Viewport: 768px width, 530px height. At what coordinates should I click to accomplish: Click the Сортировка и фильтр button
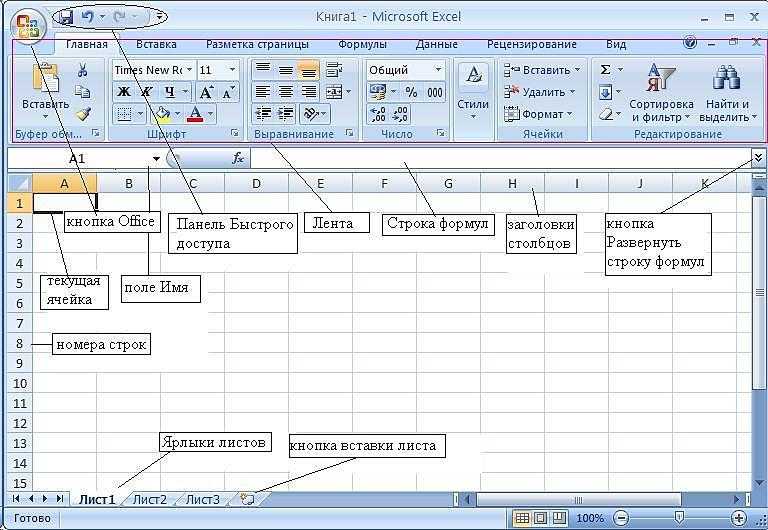point(661,93)
